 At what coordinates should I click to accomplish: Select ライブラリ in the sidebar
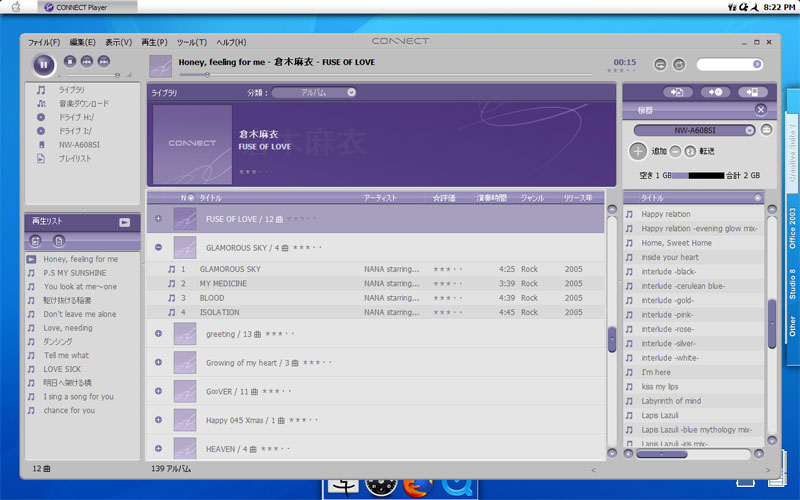click(x=71, y=90)
